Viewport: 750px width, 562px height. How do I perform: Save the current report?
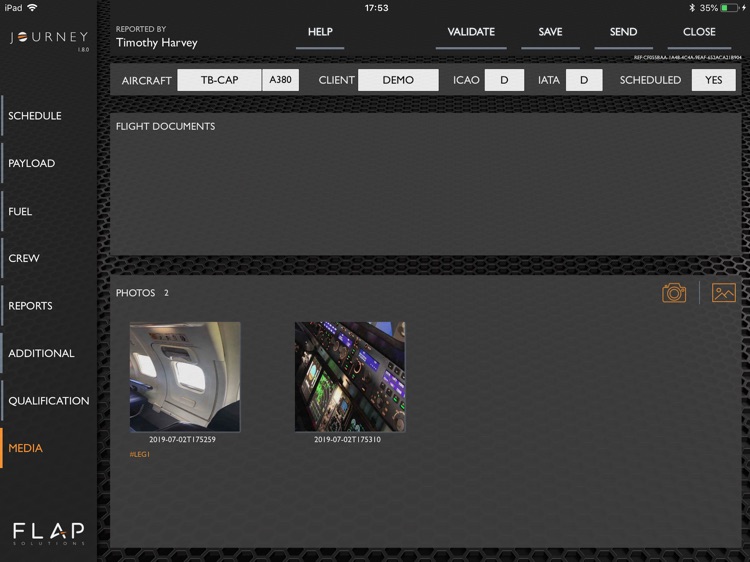(550, 32)
